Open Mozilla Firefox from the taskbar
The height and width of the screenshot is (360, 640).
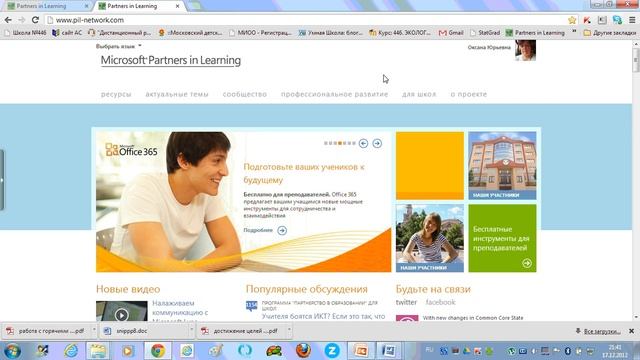303,350
